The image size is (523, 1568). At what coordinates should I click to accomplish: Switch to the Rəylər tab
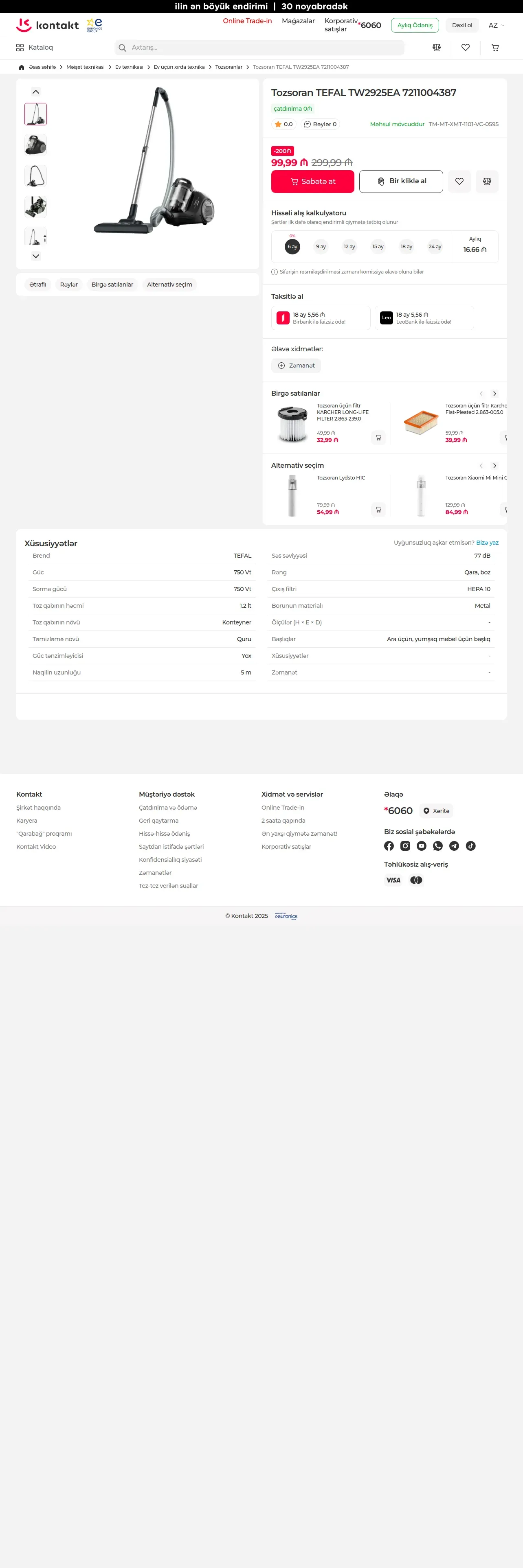(69, 285)
